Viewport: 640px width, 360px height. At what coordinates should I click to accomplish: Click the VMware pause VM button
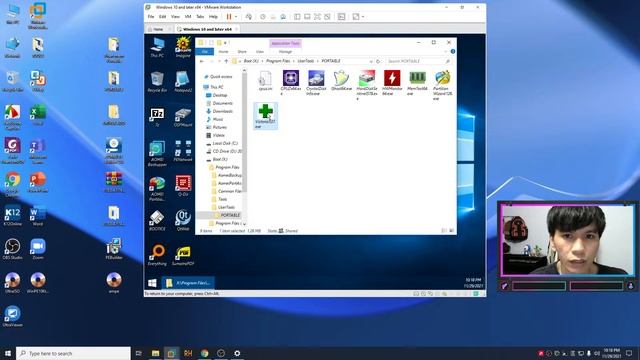229,17
